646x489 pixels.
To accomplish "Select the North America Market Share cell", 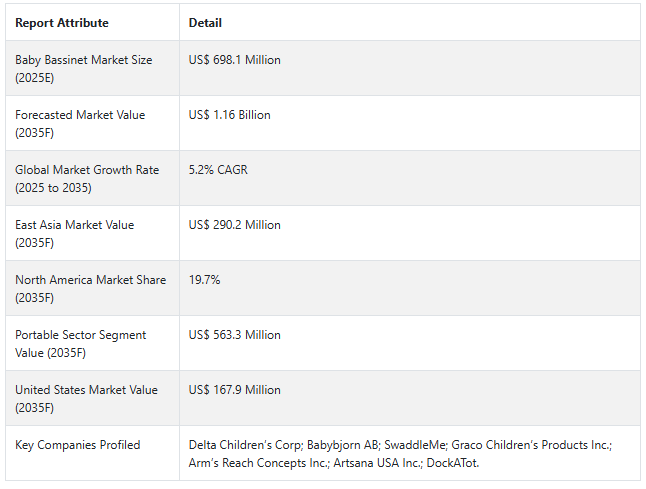I will (x=92, y=288).
